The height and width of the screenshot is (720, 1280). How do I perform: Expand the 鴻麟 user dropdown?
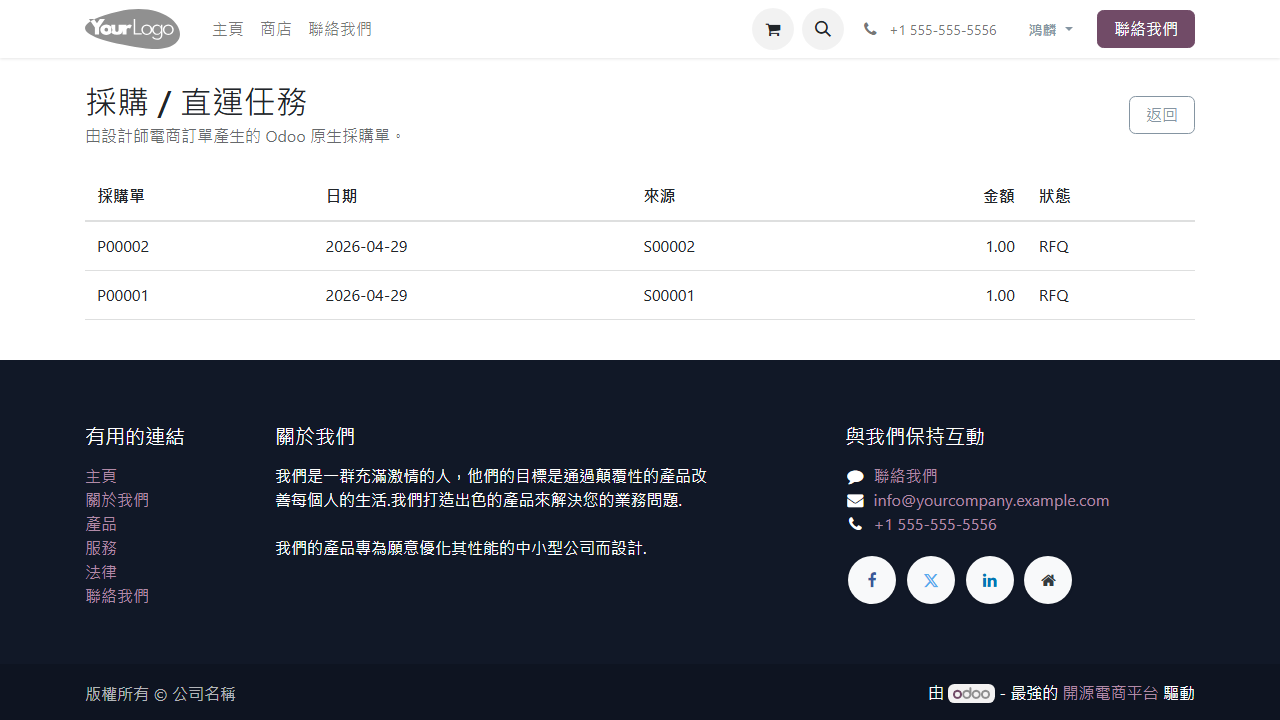(x=1051, y=30)
